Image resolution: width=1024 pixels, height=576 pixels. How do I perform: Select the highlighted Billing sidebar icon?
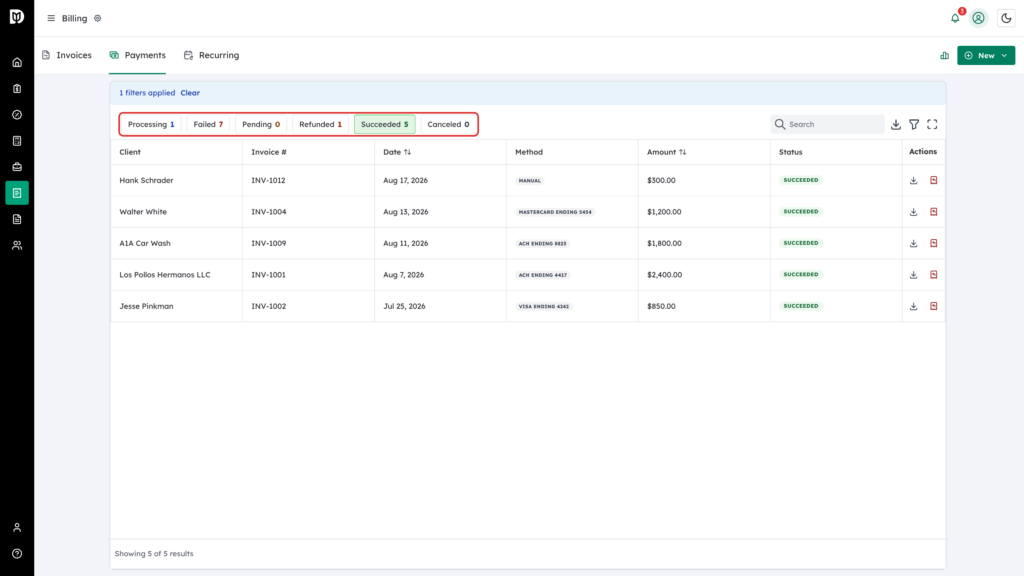[17, 193]
